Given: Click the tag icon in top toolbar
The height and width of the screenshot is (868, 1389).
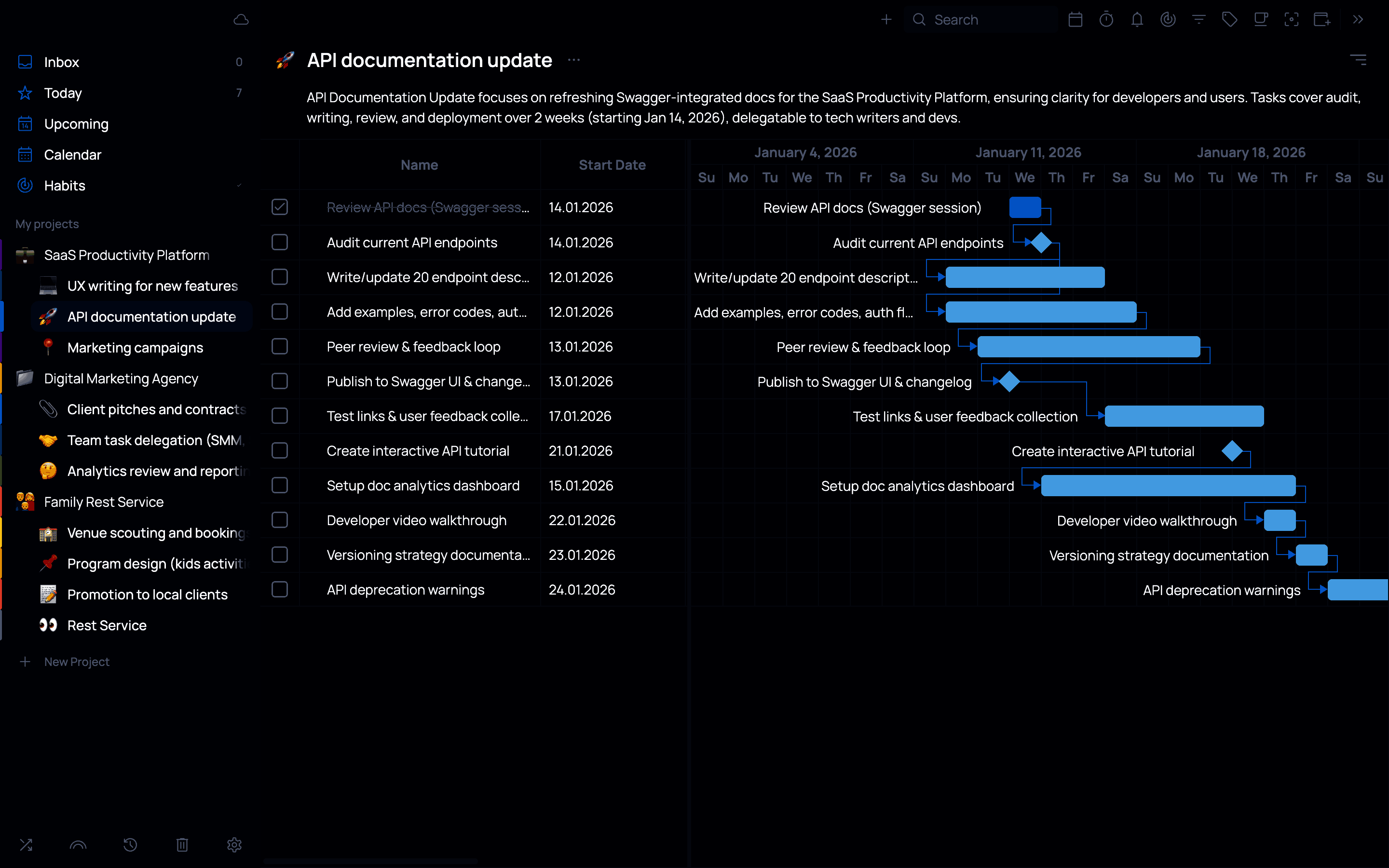Looking at the screenshot, I should (1229, 19).
